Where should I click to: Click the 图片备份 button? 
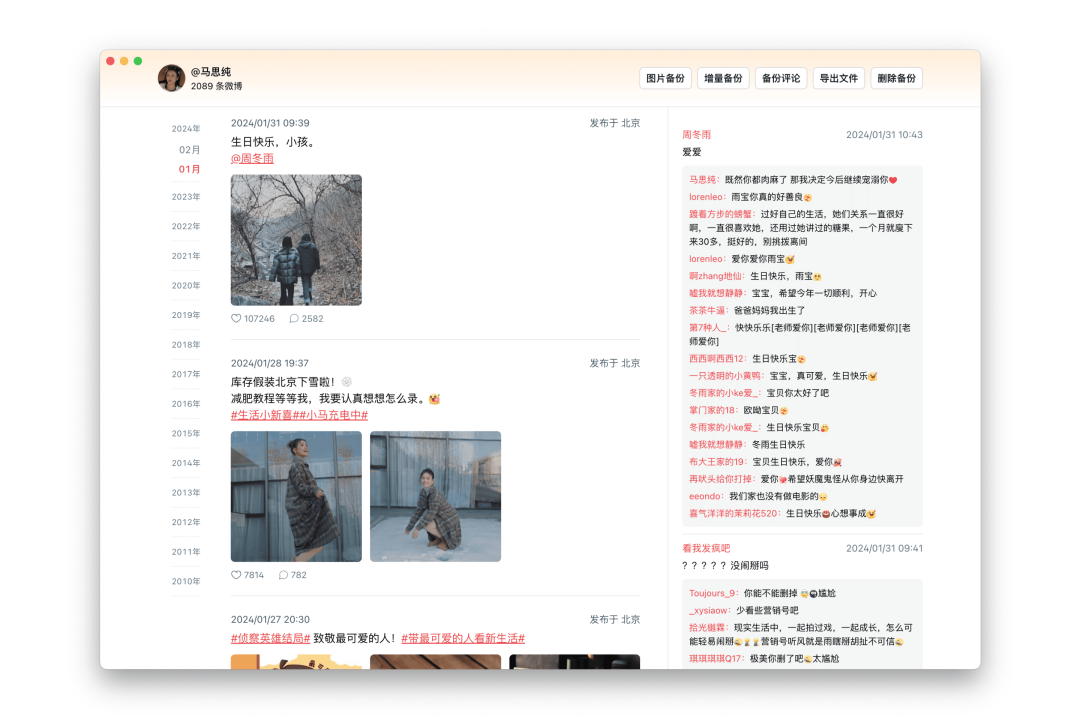pyautogui.click(x=665, y=79)
